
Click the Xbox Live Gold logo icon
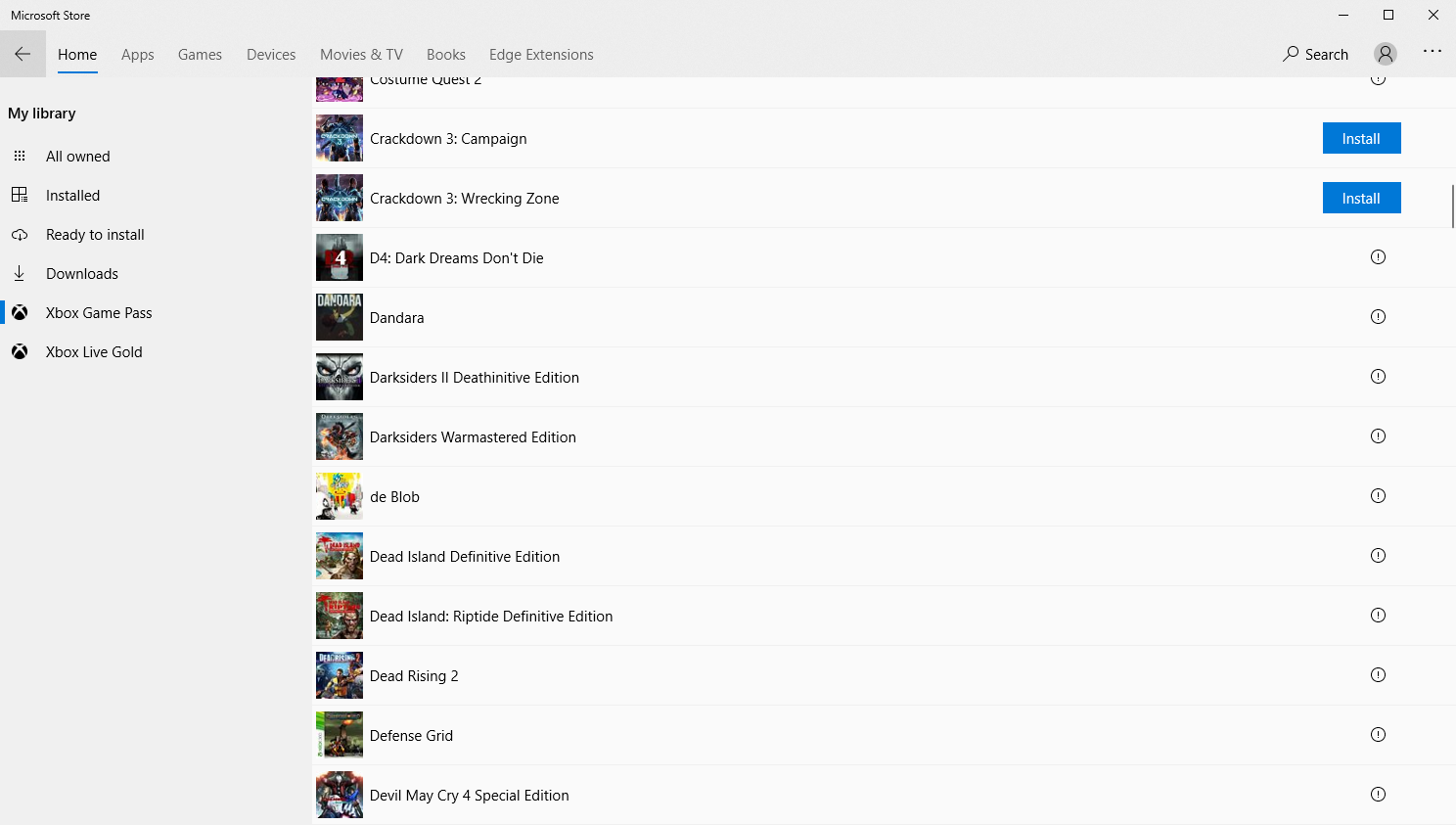click(x=20, y=352)
